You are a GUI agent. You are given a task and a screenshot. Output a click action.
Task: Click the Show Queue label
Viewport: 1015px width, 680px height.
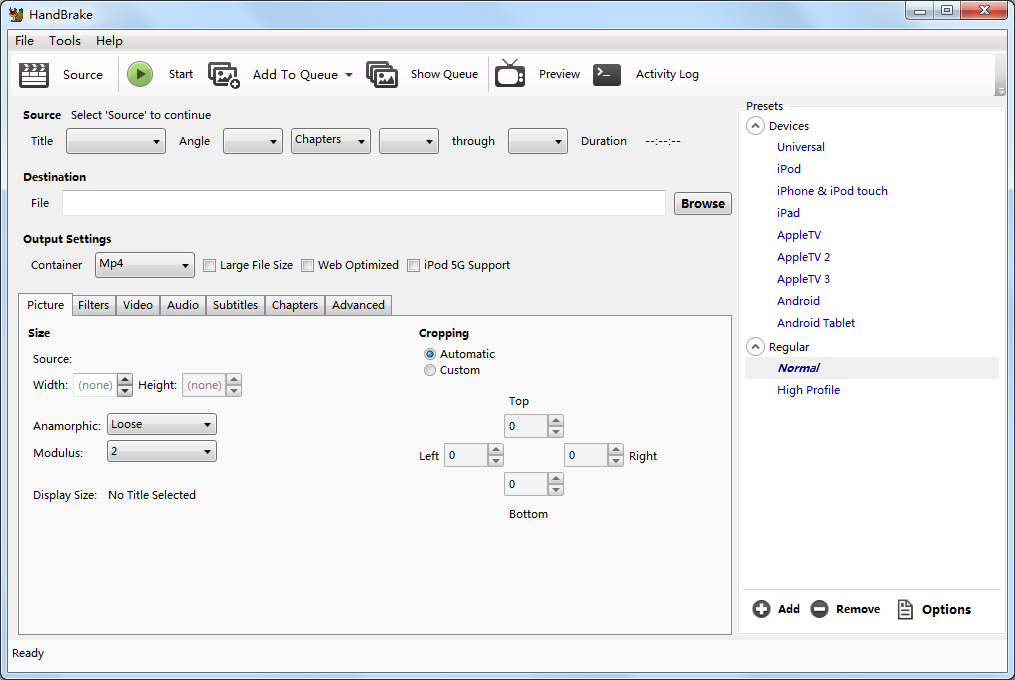(x=444, y=74)
